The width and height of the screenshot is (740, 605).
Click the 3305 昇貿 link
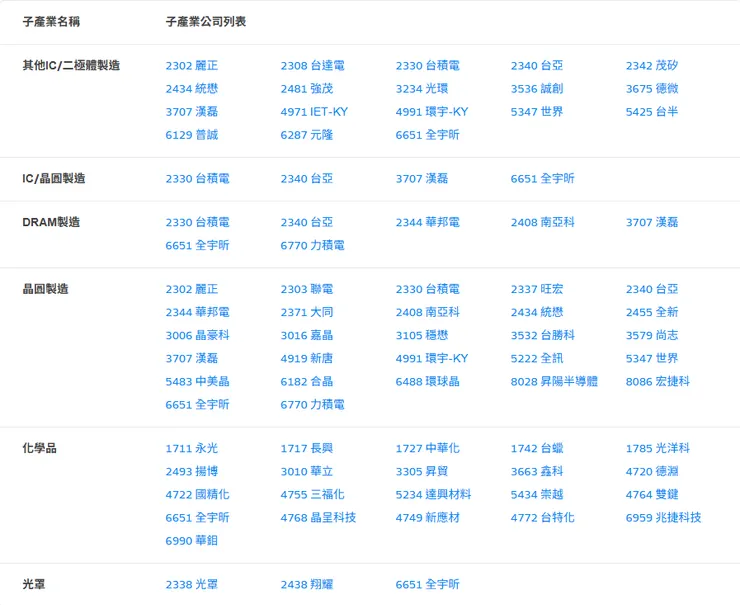(x=422, y=471)
